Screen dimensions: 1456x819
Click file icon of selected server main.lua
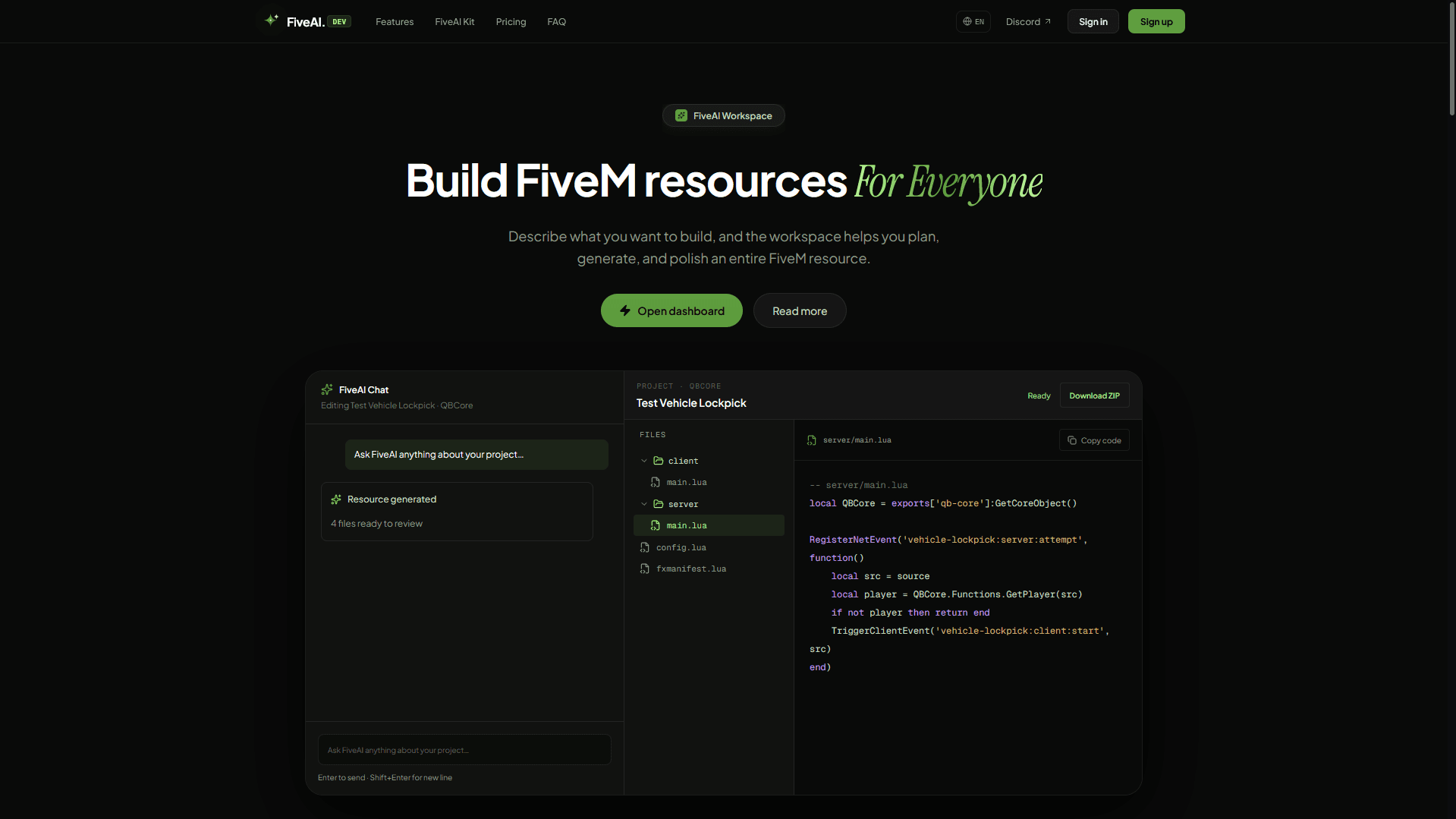pyautogui.click(x=656, y=525)
